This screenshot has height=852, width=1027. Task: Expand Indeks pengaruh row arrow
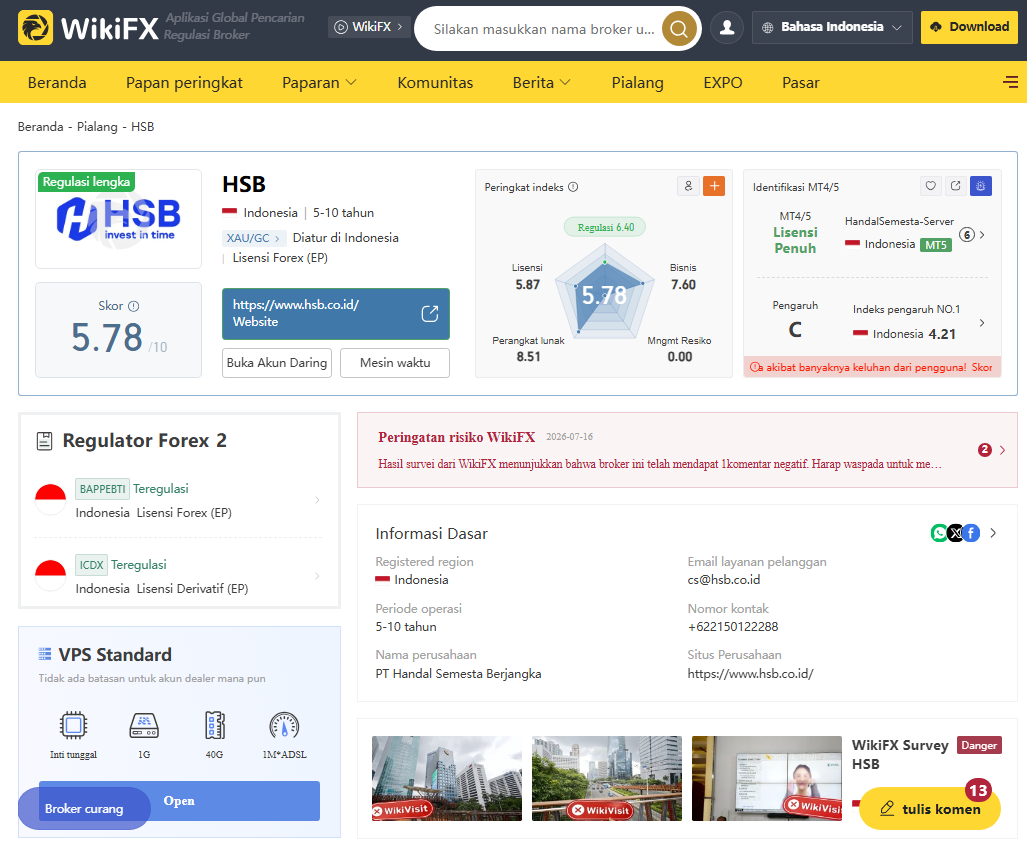(982, 322)
